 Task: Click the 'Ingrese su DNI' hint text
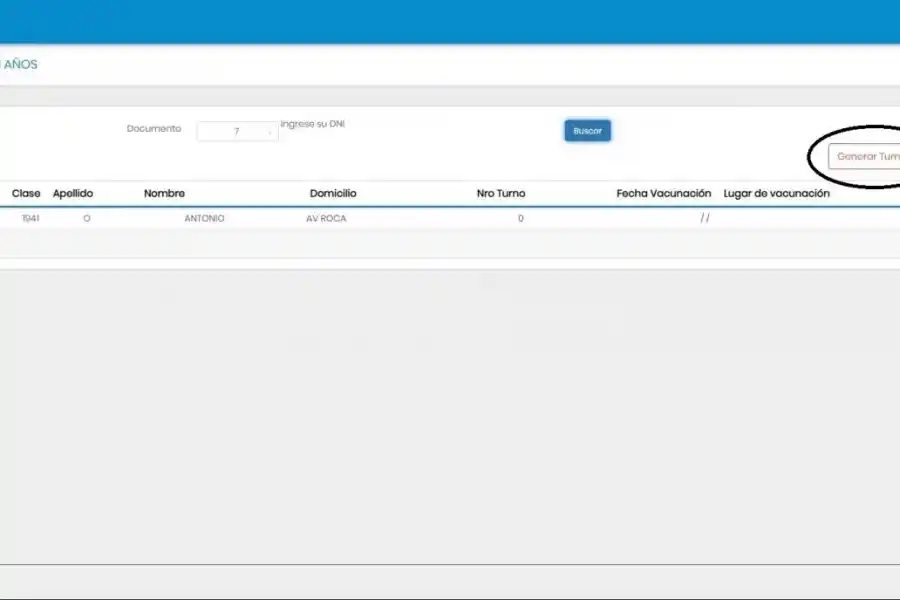tap(313, 124)
